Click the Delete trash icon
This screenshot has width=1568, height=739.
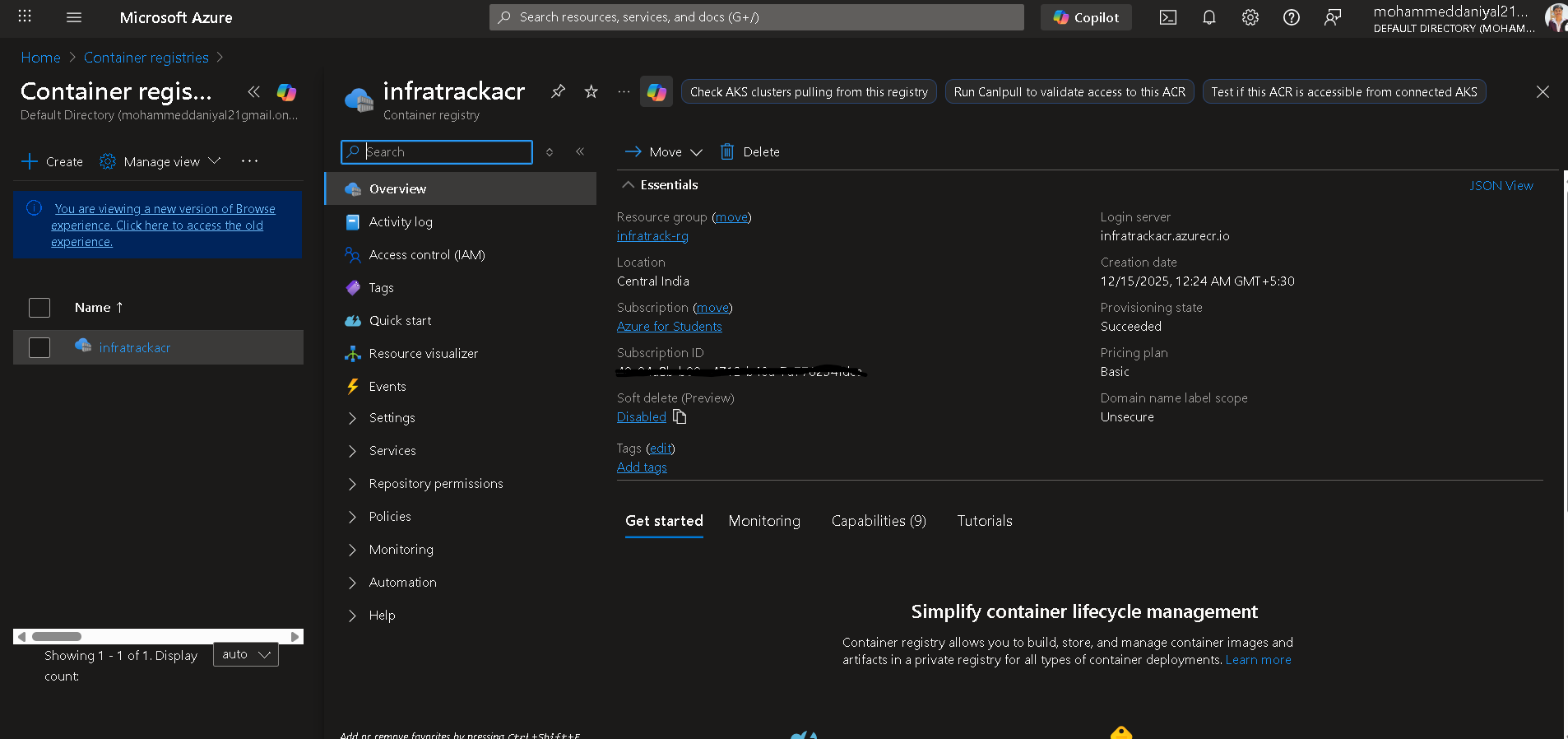click(x=727, y=151)
